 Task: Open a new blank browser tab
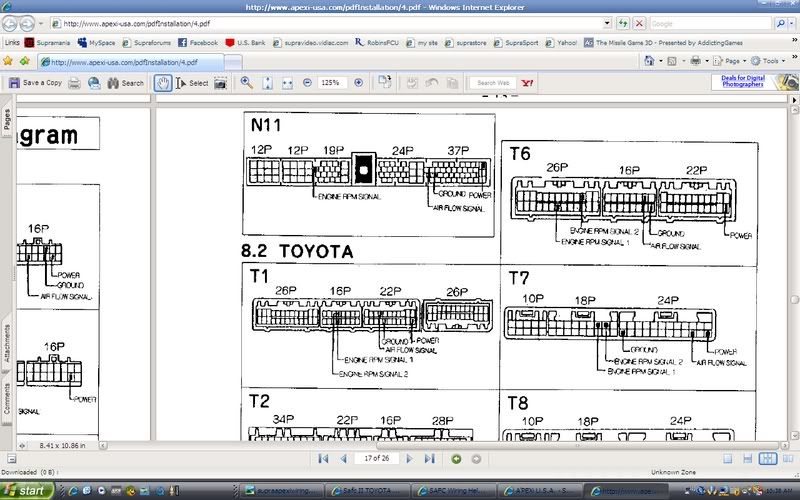[x=233, y=62]
